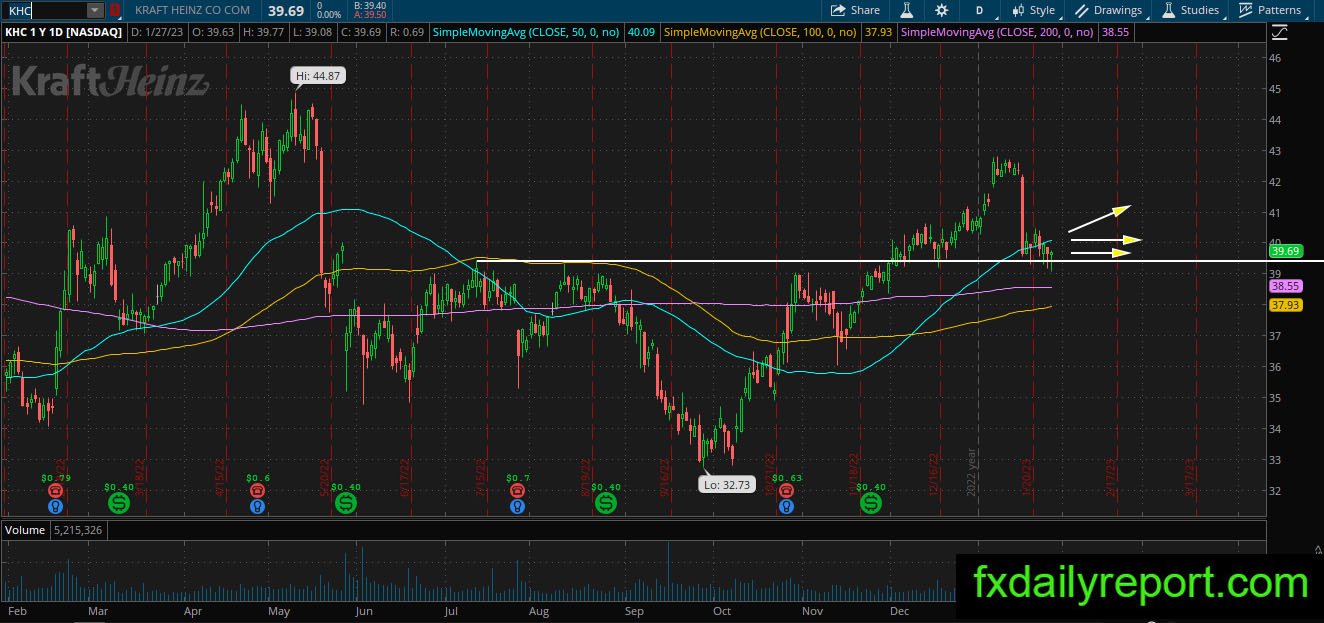
Task: Click the Volume panel label
Action: point(26,530)
